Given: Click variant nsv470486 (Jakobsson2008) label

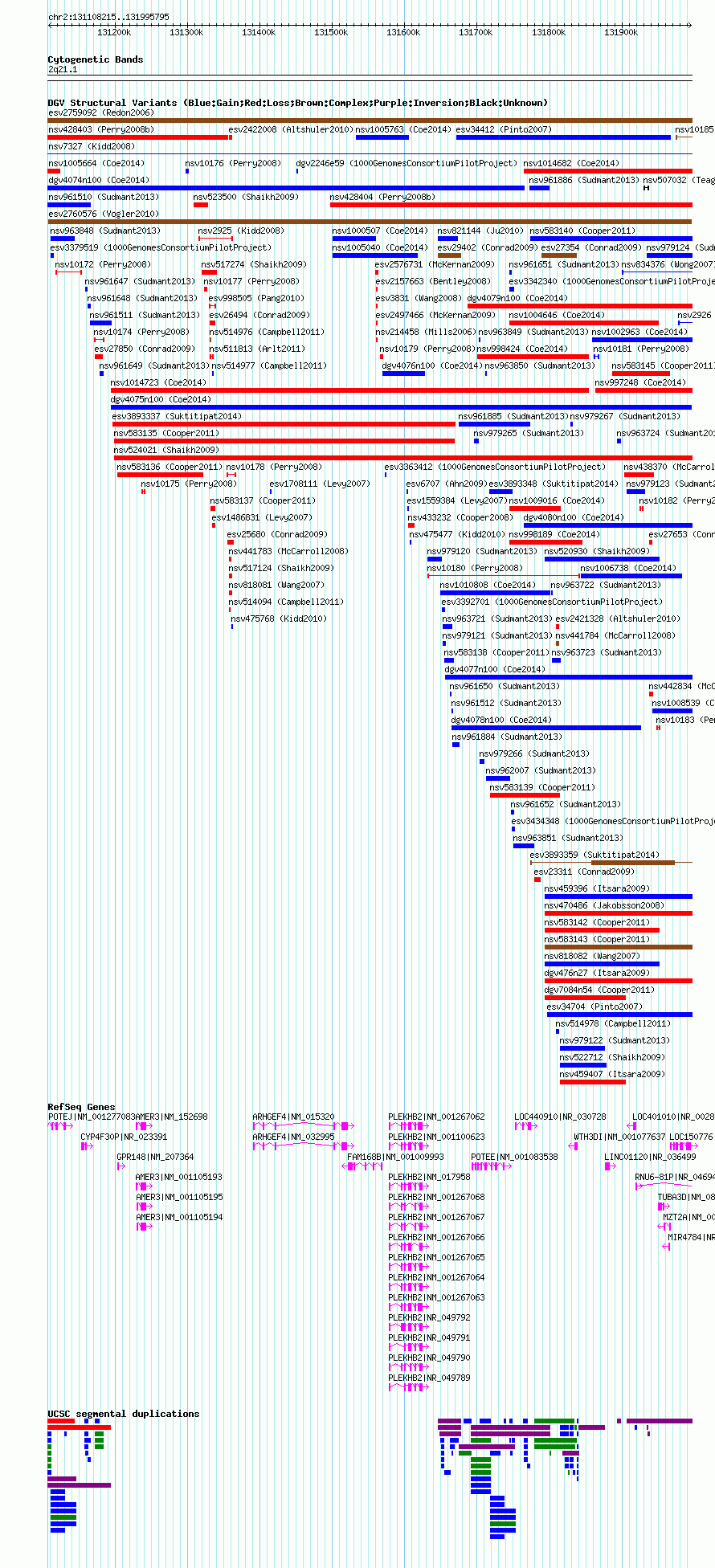Looking at the screenshot, I should pyautogui.click(x=604, y=905).
